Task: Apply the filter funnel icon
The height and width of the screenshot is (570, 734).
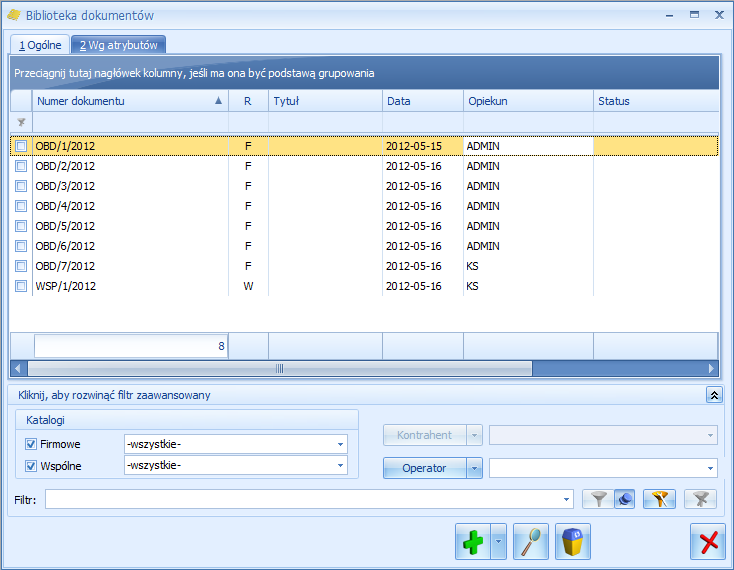Action: click(x=598, y=499)
